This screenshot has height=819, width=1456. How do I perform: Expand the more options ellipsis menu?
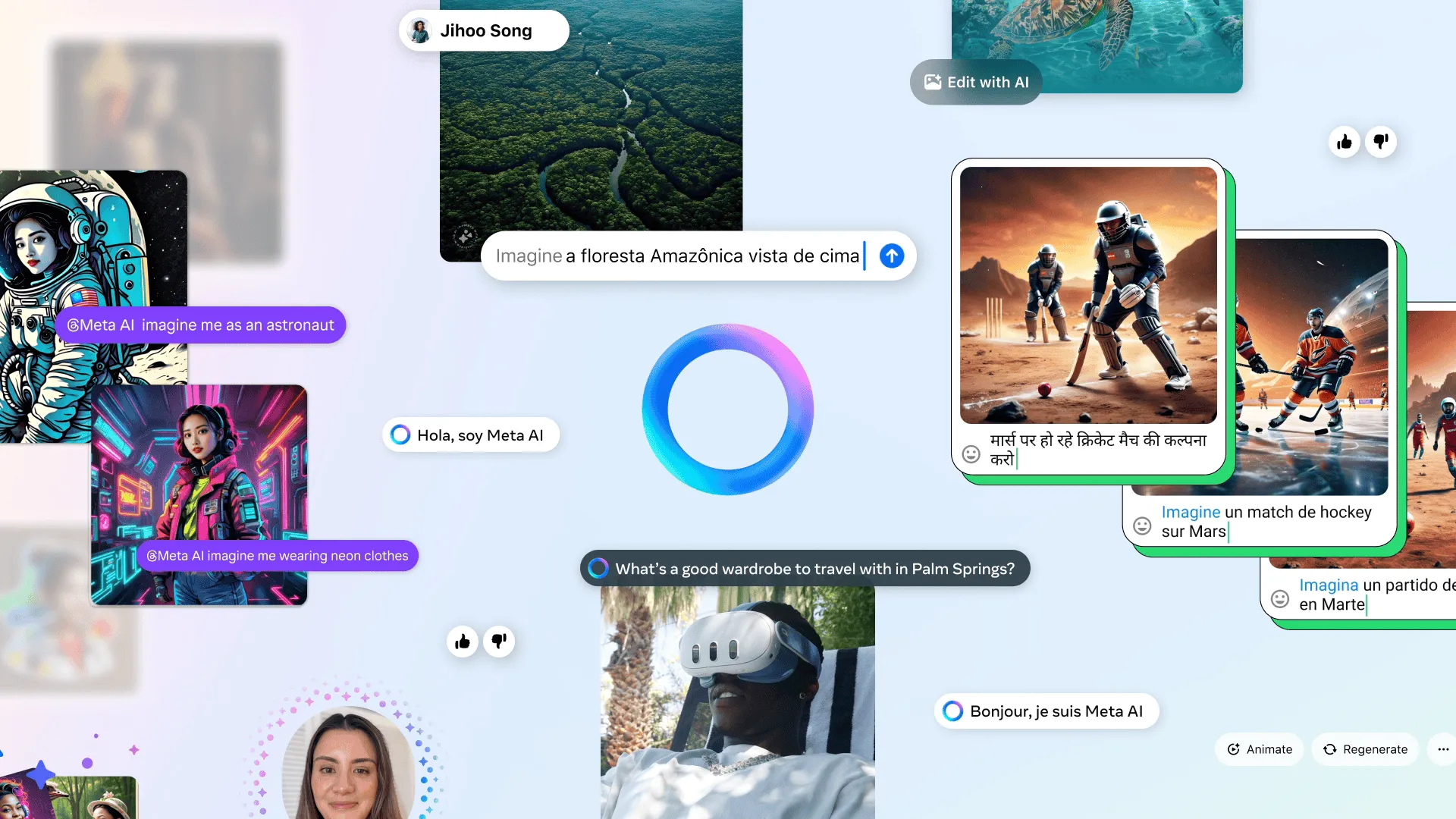[1442, 749]
